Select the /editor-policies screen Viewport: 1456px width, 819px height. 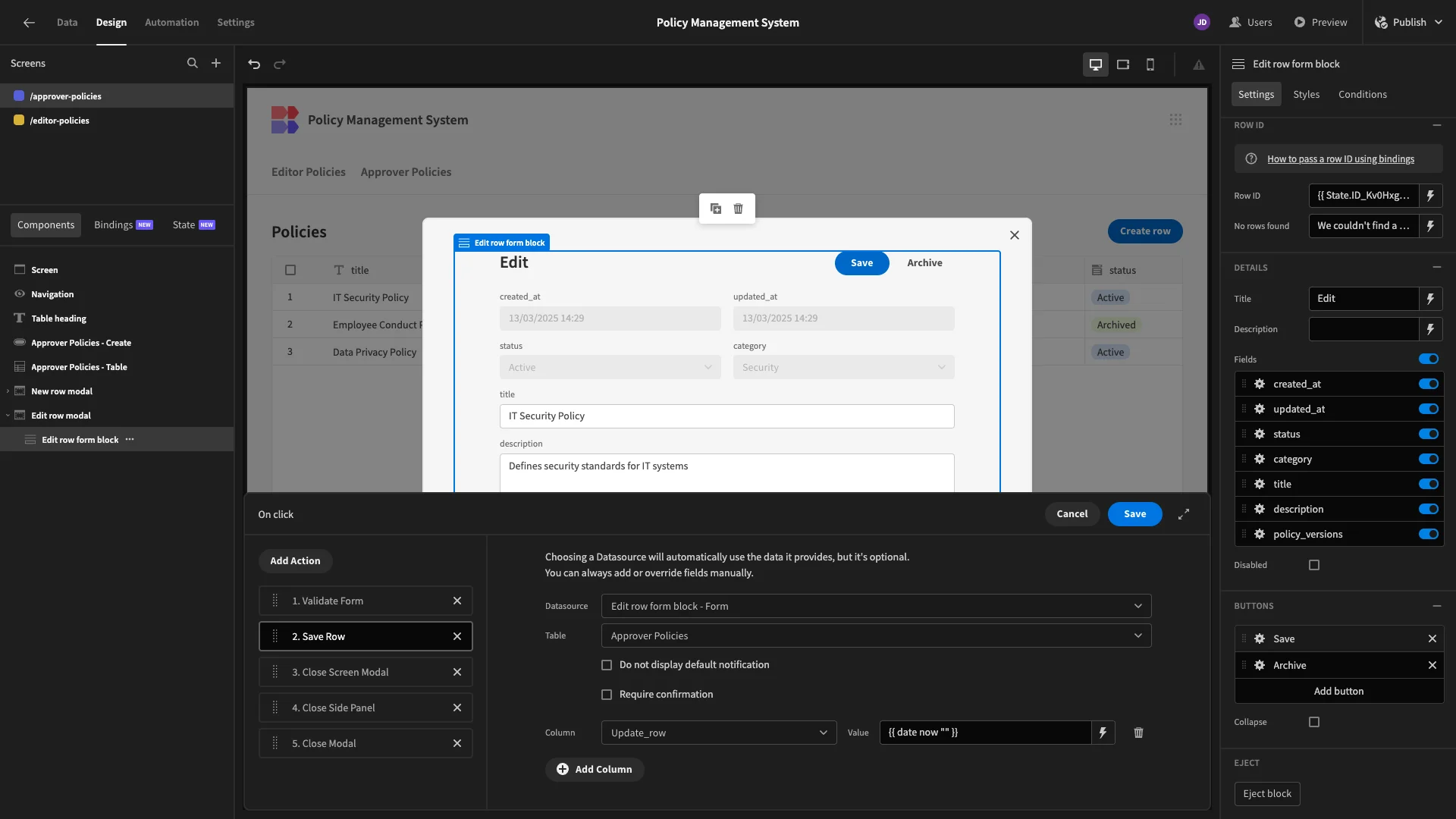pyautogui.click(x=117, y=121)
